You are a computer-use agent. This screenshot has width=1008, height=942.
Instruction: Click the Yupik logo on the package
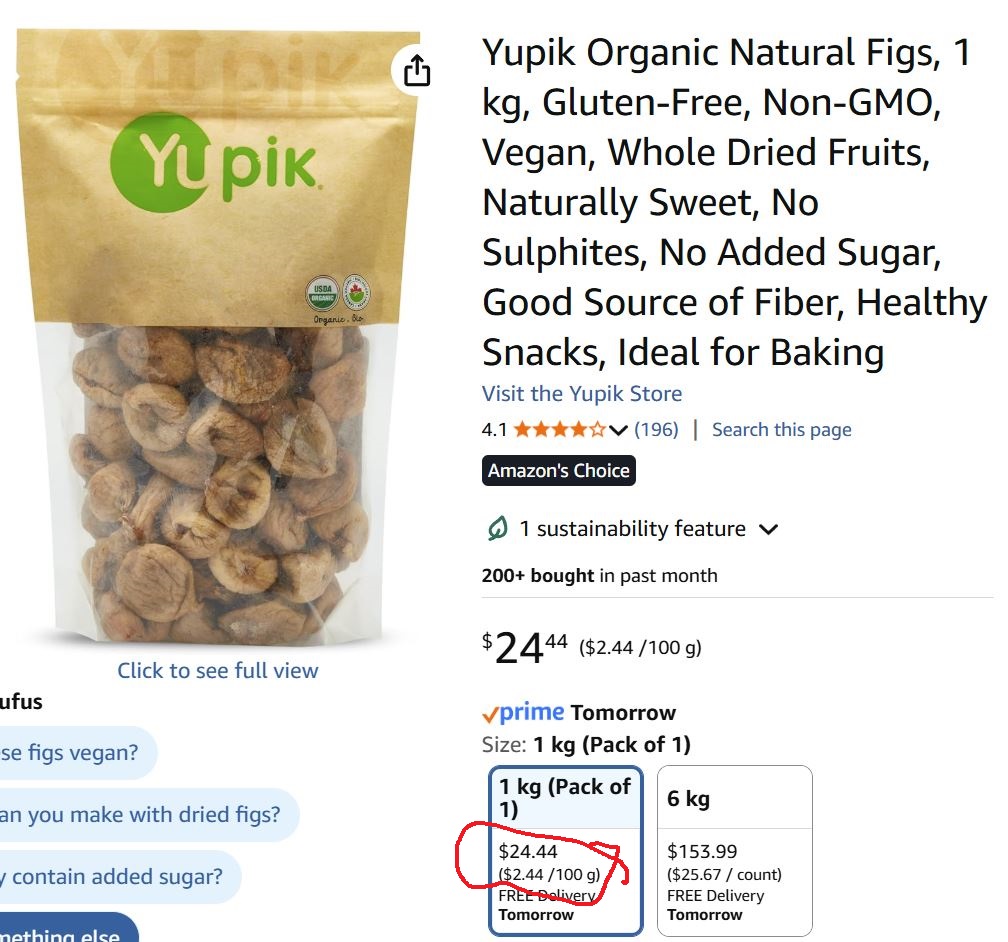click(215, 163)
